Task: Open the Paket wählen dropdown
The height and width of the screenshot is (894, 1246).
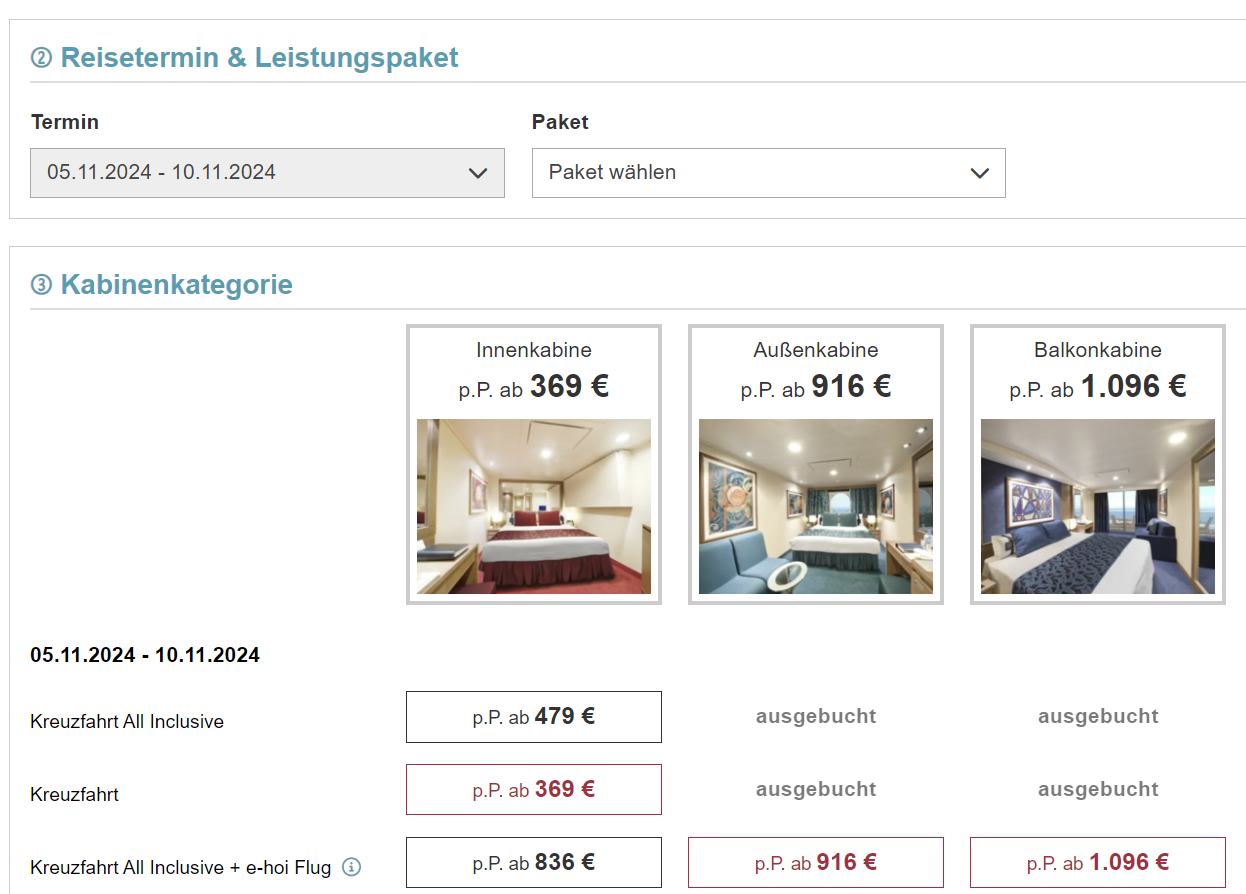Action: 768,173
